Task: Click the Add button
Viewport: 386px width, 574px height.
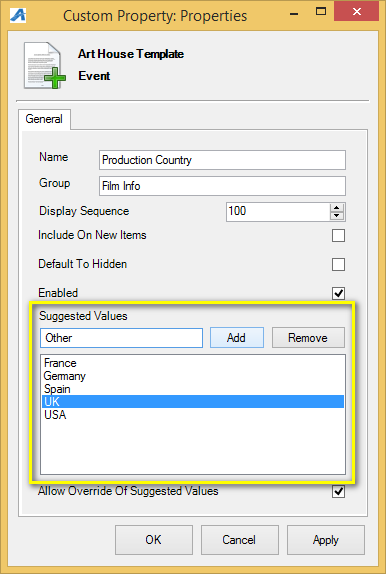Action: tap(237, 338)
